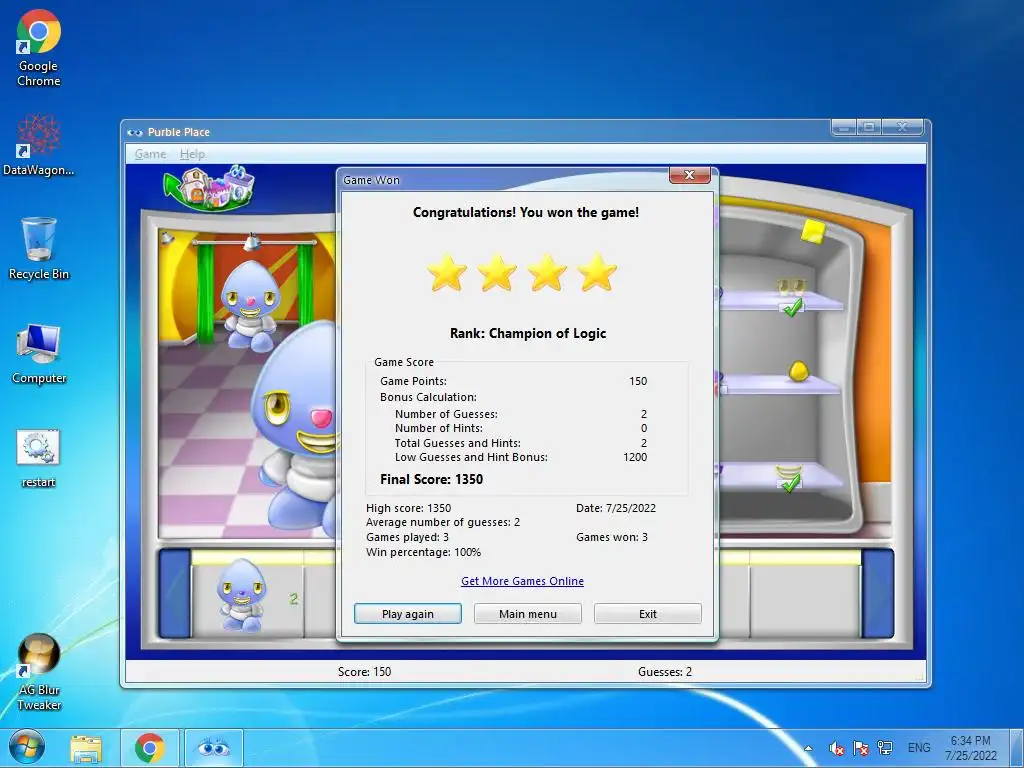Viewport: 1024px width, 768px height.
Task: Click the Purble Place home village icon
Action: click(209, 187)
